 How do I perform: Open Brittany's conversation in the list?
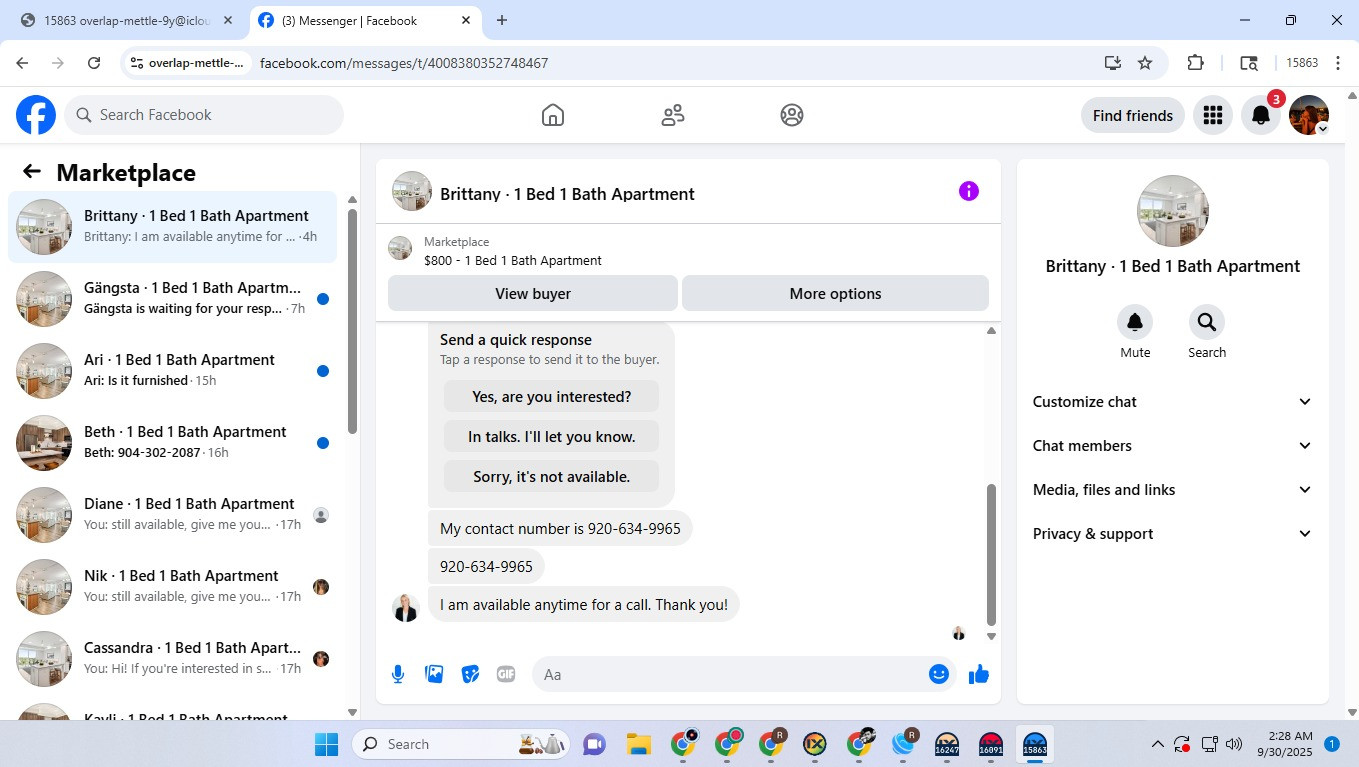pos(172,227)
